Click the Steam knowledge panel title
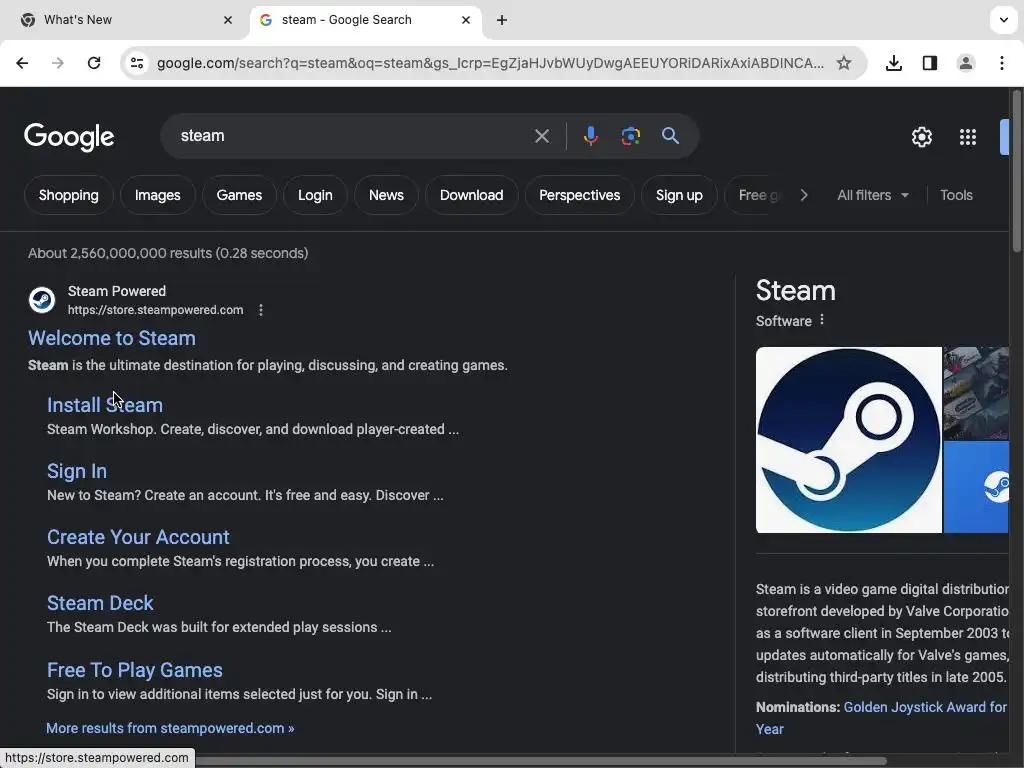 [795, 291]
